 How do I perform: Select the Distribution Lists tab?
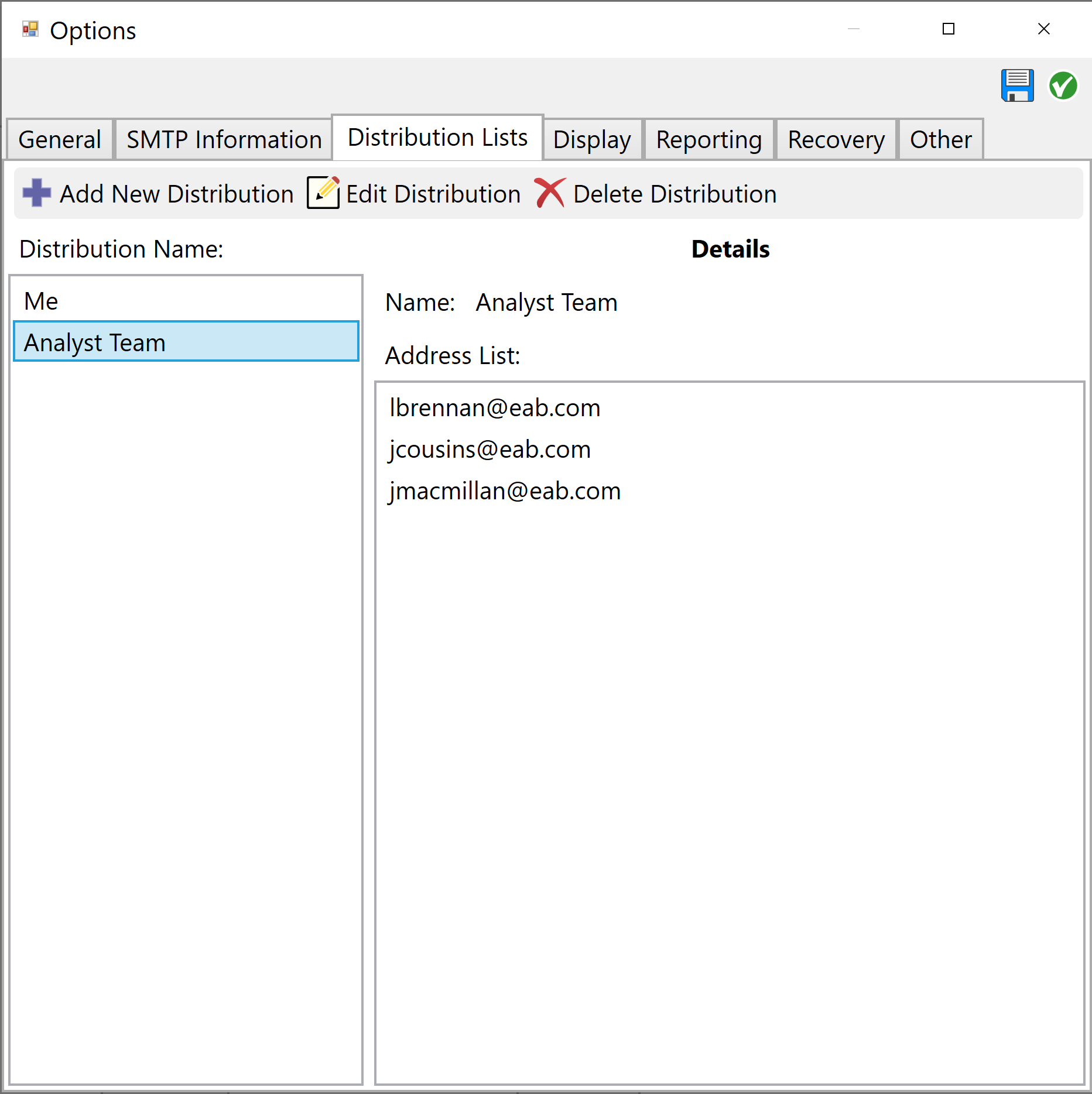[437, 138]
